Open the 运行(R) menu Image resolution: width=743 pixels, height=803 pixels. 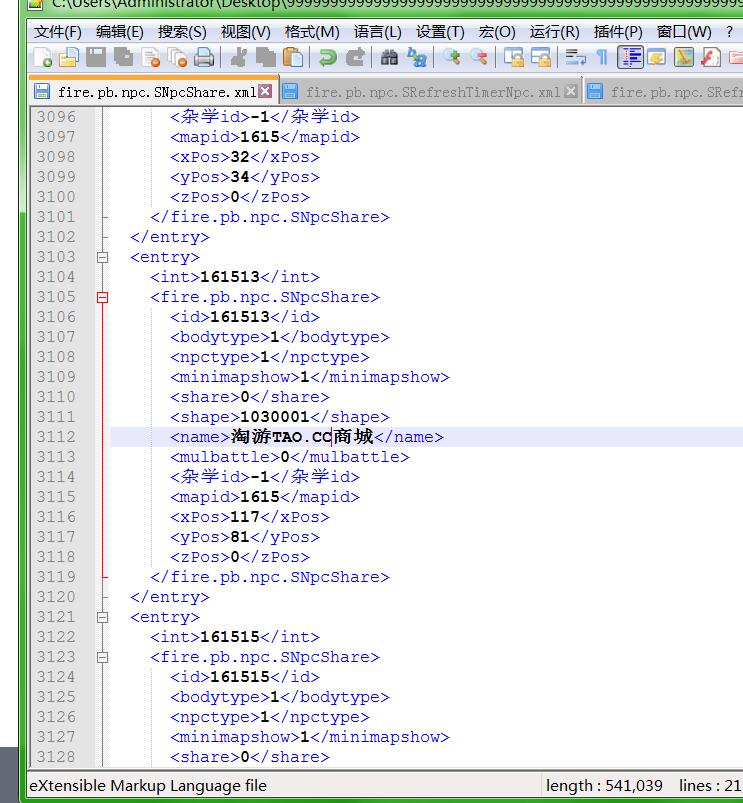(x=555, y=32)
